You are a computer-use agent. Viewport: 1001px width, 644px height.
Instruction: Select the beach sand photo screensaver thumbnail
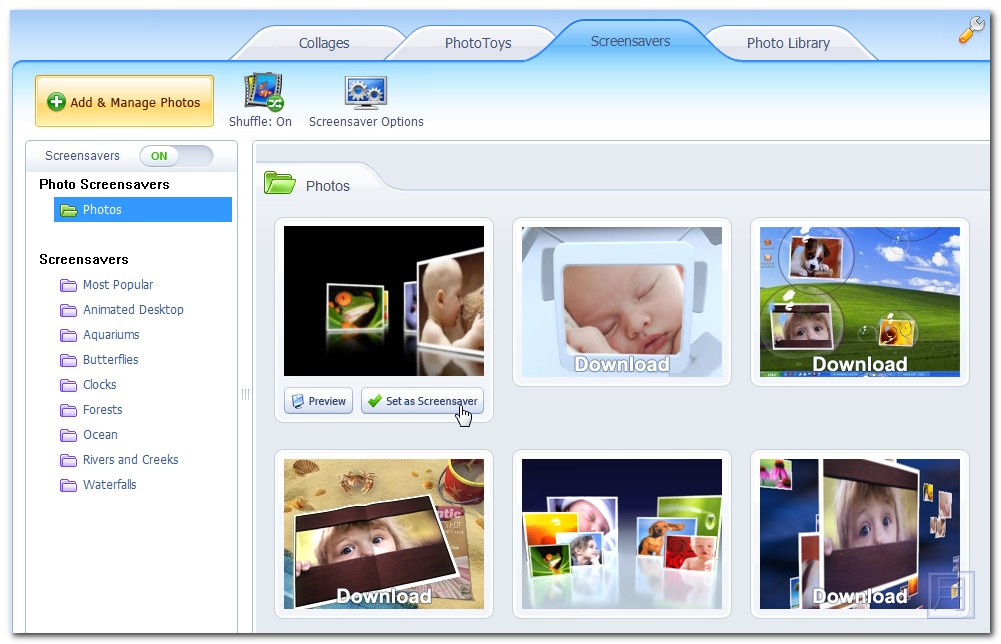click(x=384, y=534)
